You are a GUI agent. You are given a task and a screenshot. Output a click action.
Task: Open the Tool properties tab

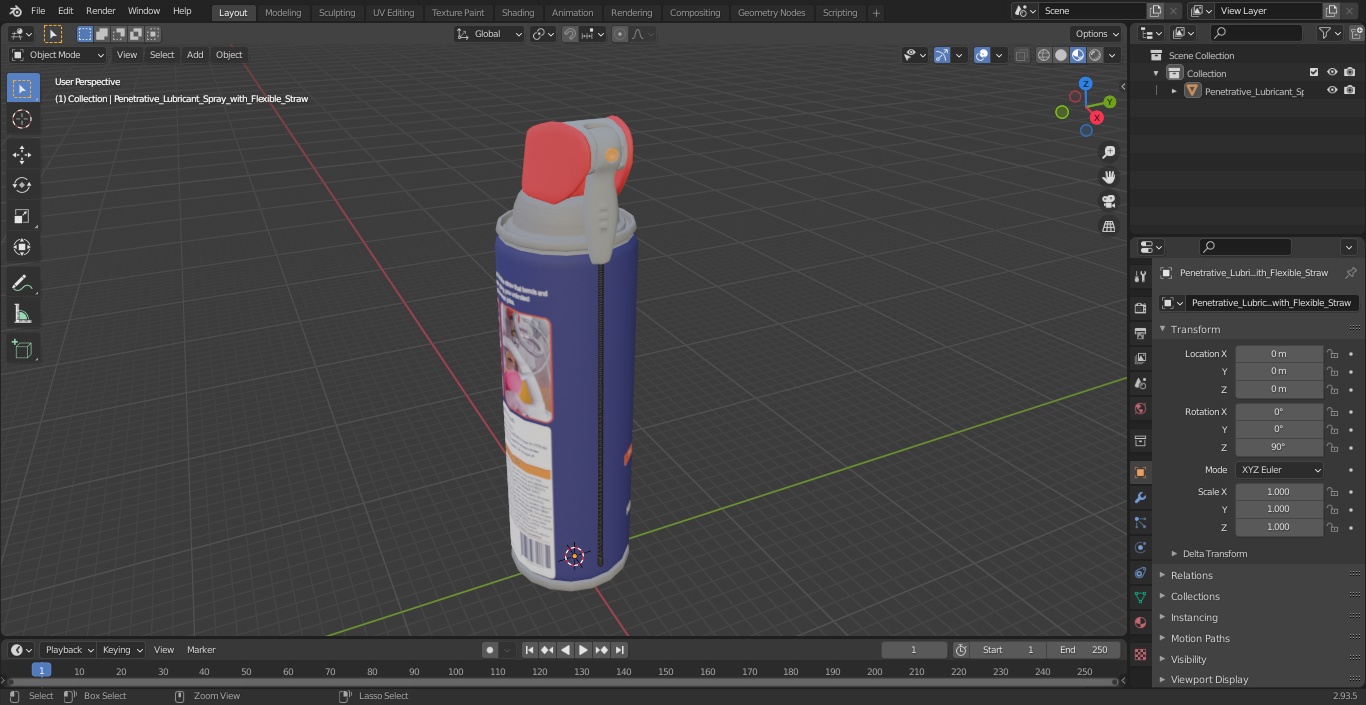(x=1140, y=276)
